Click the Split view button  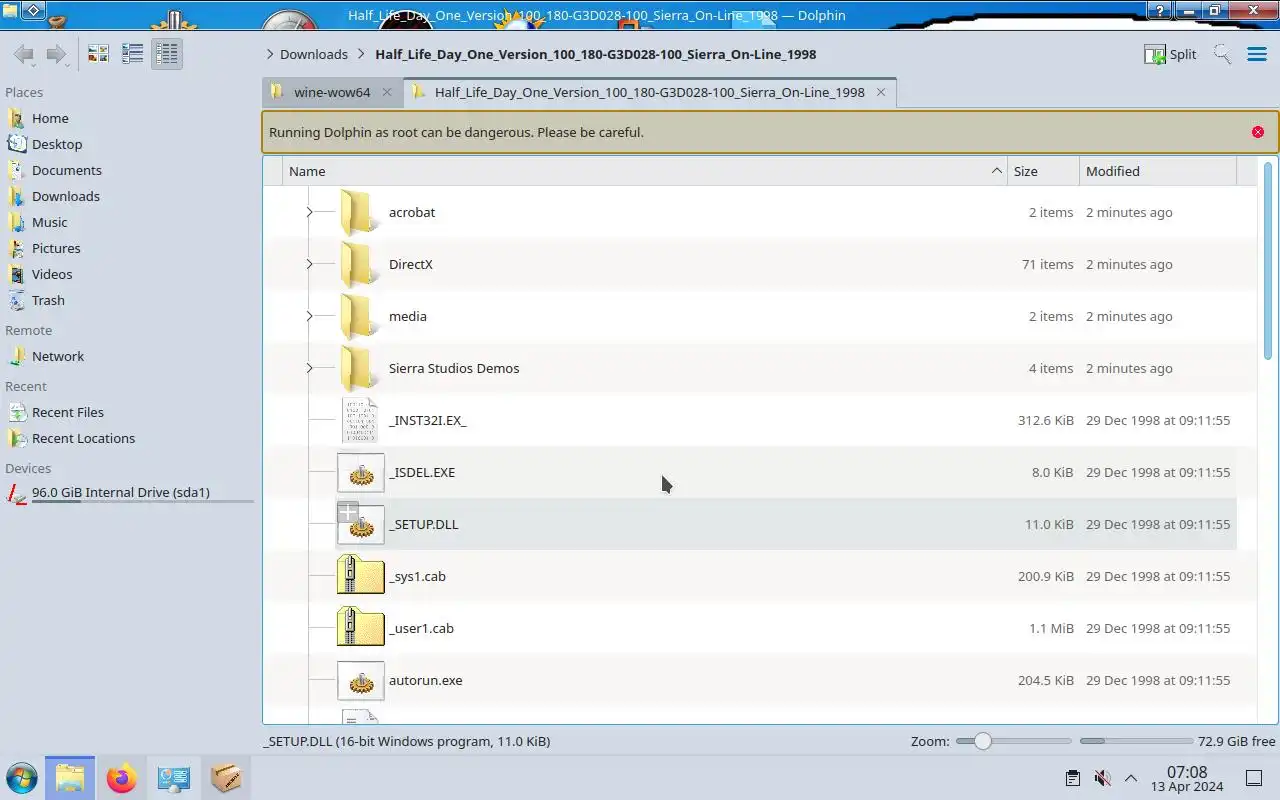(1170, 54)
